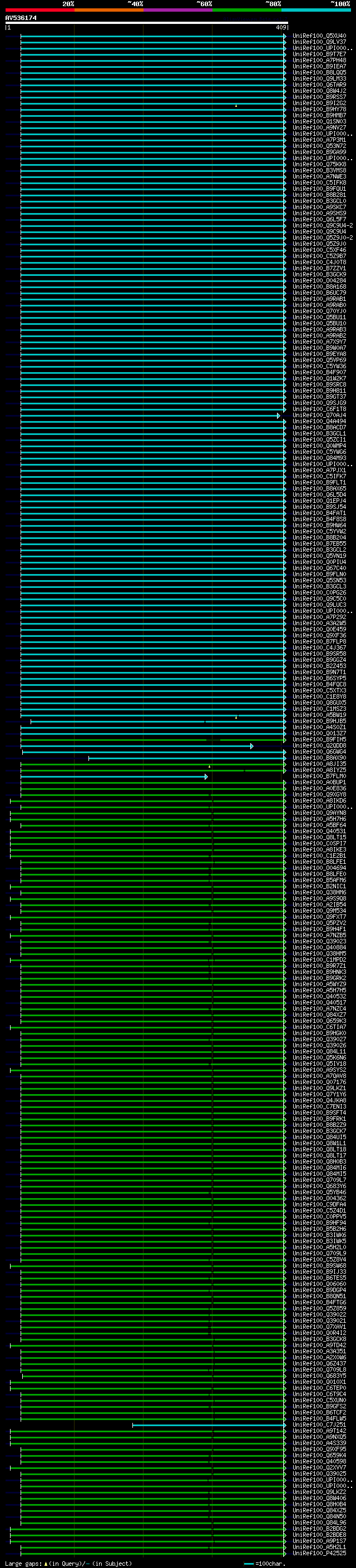
Task: Click hit label UniRef100_Q1SN03
Action: point(319,122)
